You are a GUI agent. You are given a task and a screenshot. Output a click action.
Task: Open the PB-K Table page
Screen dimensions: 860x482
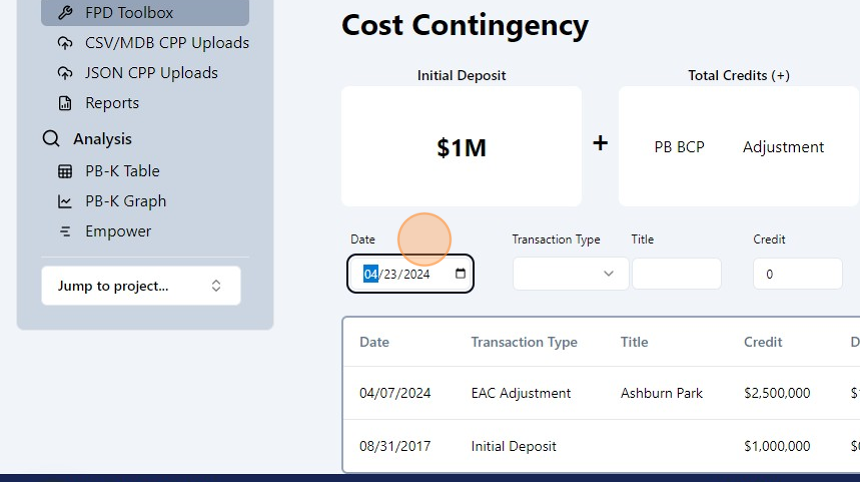[122, 171]
